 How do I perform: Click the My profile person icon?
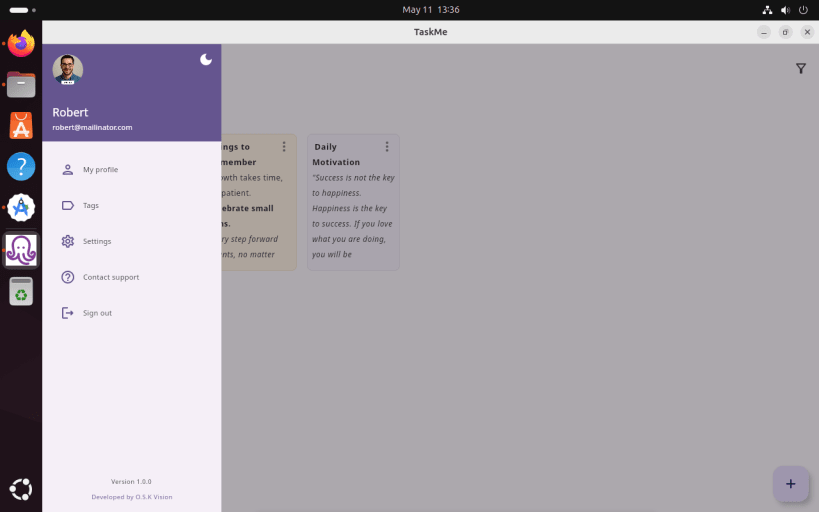pos(68,170)
